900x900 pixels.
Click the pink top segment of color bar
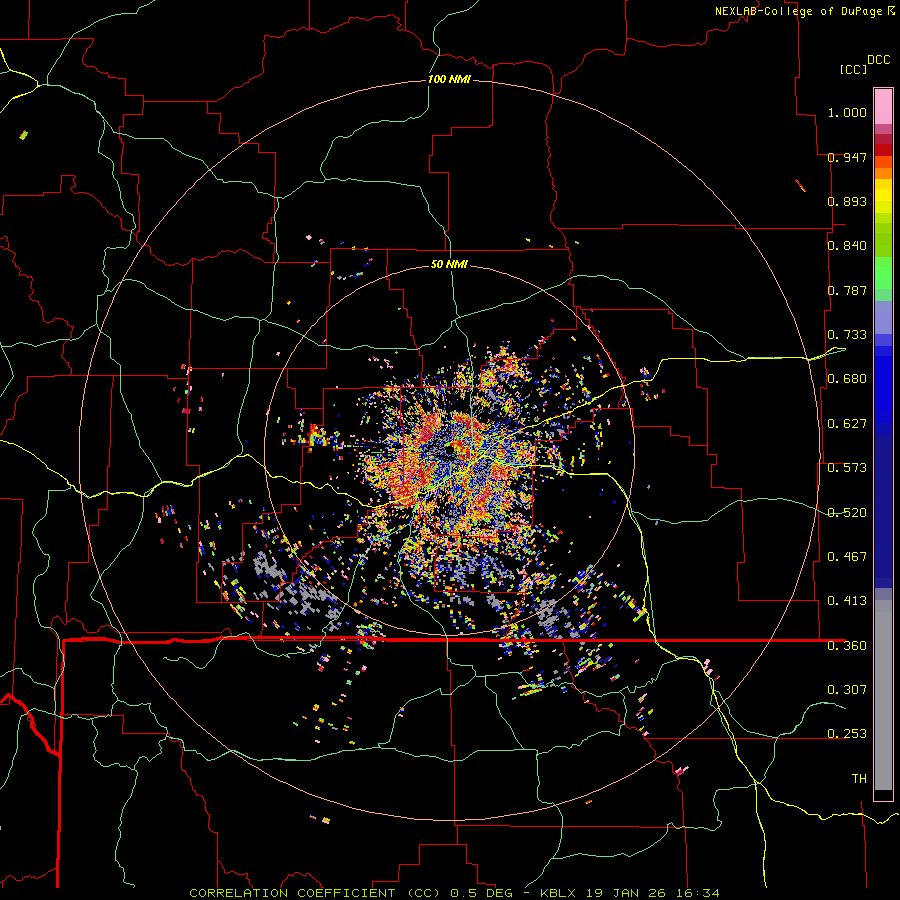[883, 106]
